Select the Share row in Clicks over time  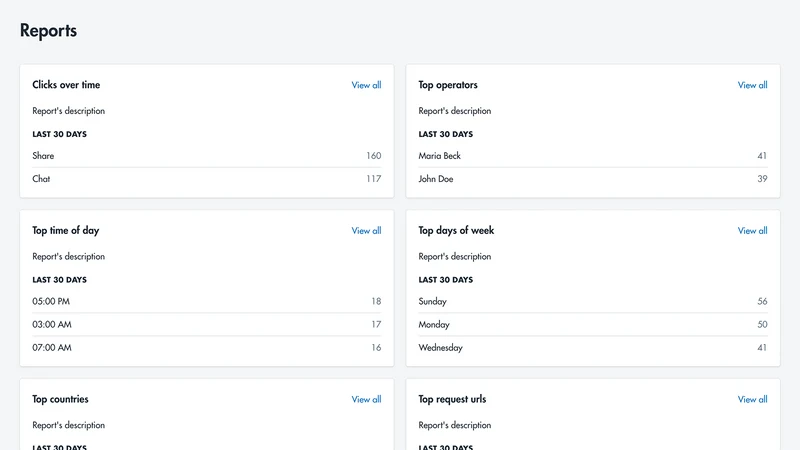pyautogui.click(x=207, y=156)
